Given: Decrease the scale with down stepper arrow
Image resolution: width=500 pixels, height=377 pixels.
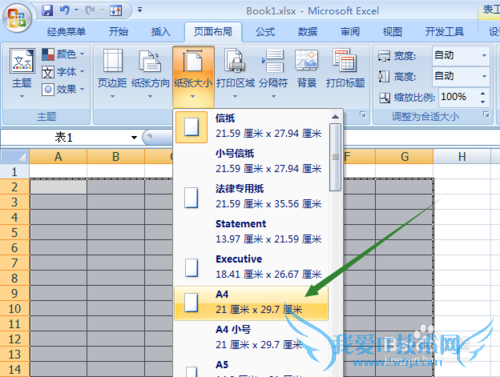Looking at the screenshot, I should click(483, 101).
